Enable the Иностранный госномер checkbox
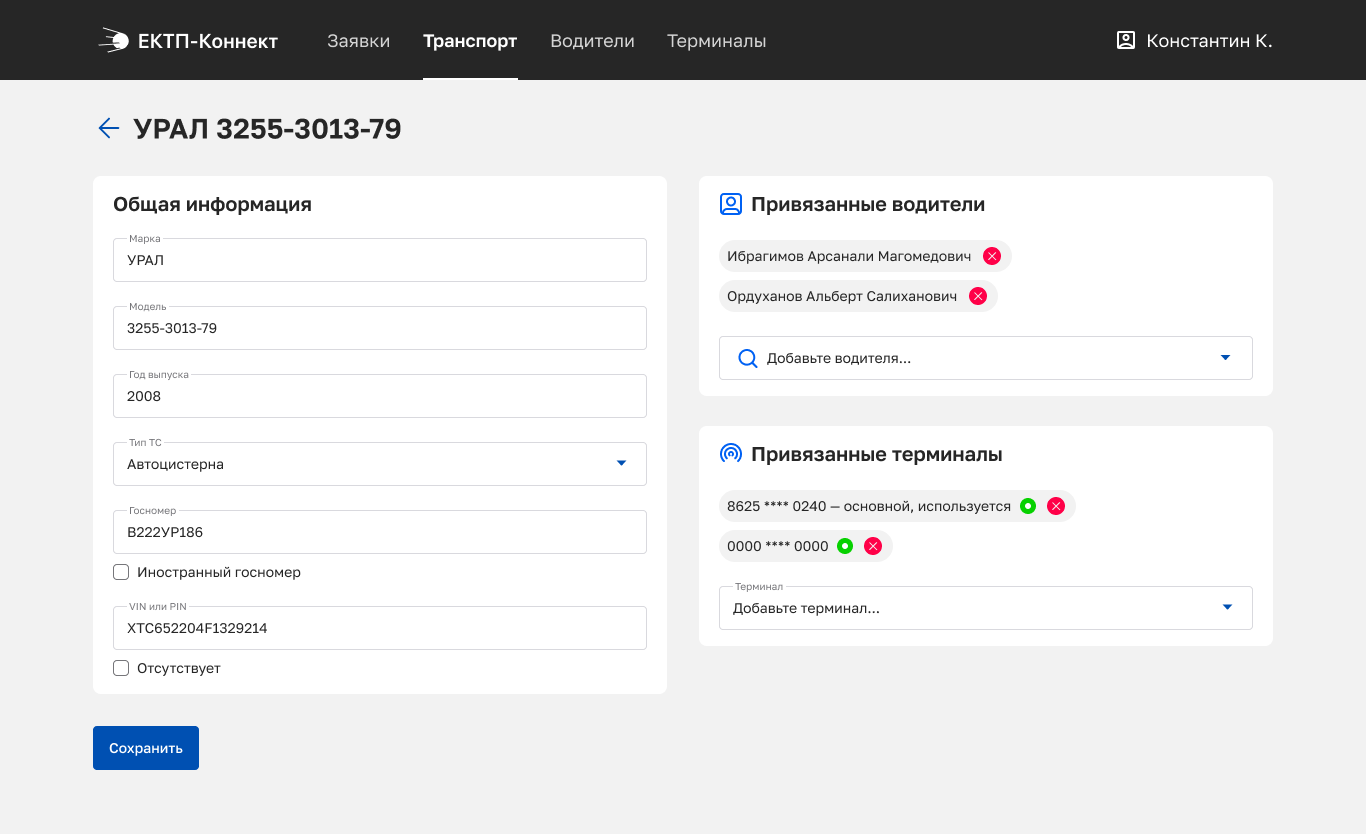The height and width of the screenshot is (834, 1366). (121, 572)
